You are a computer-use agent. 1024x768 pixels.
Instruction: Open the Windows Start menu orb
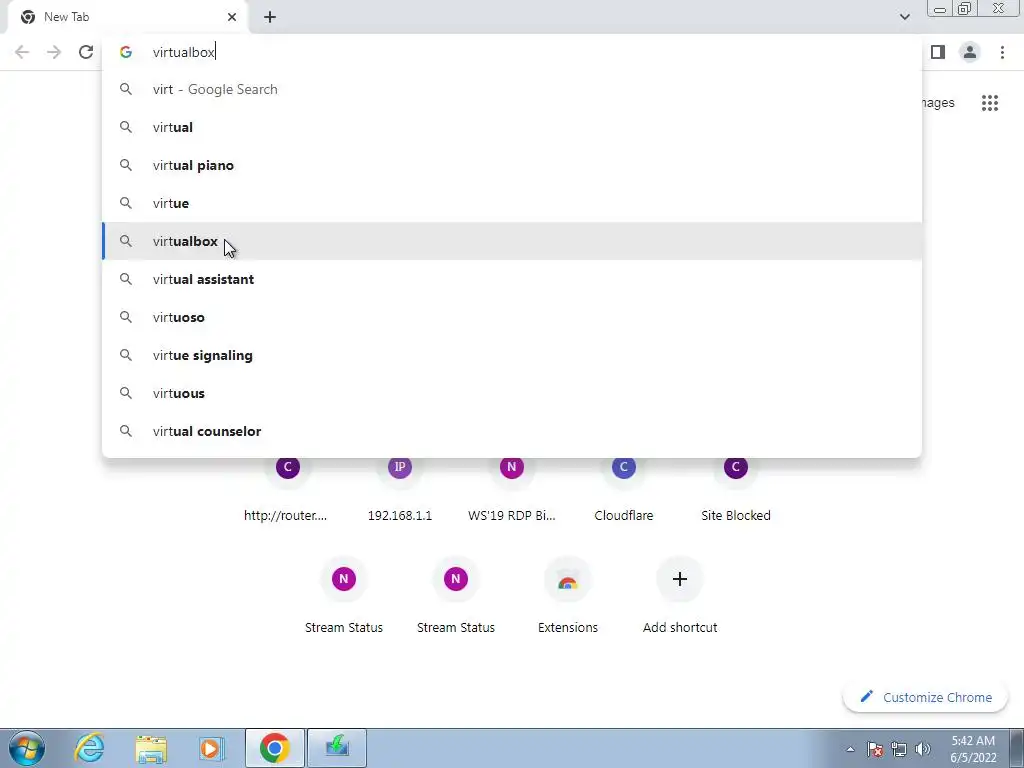27,748
